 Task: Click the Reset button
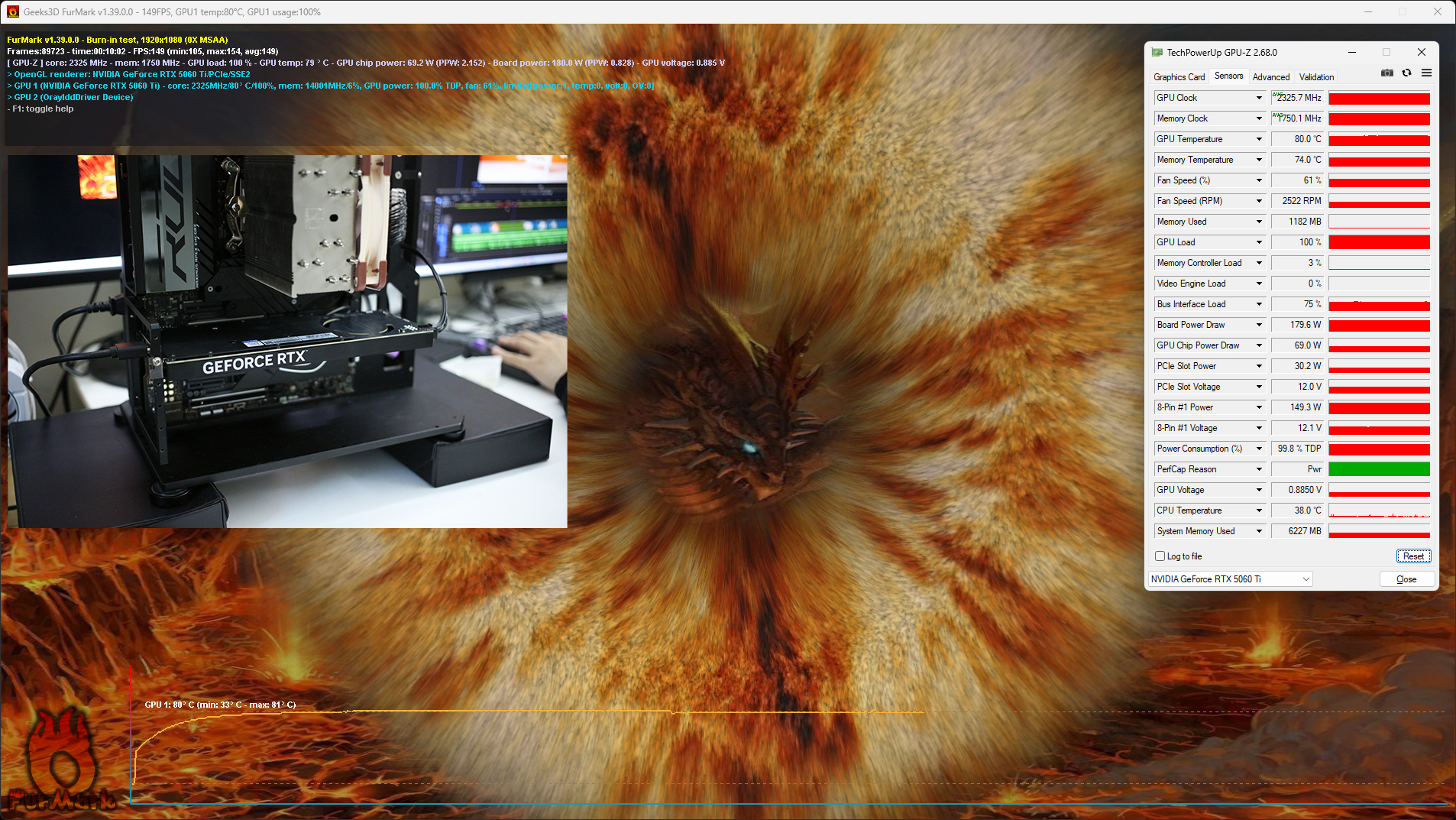coord(1412,556)
